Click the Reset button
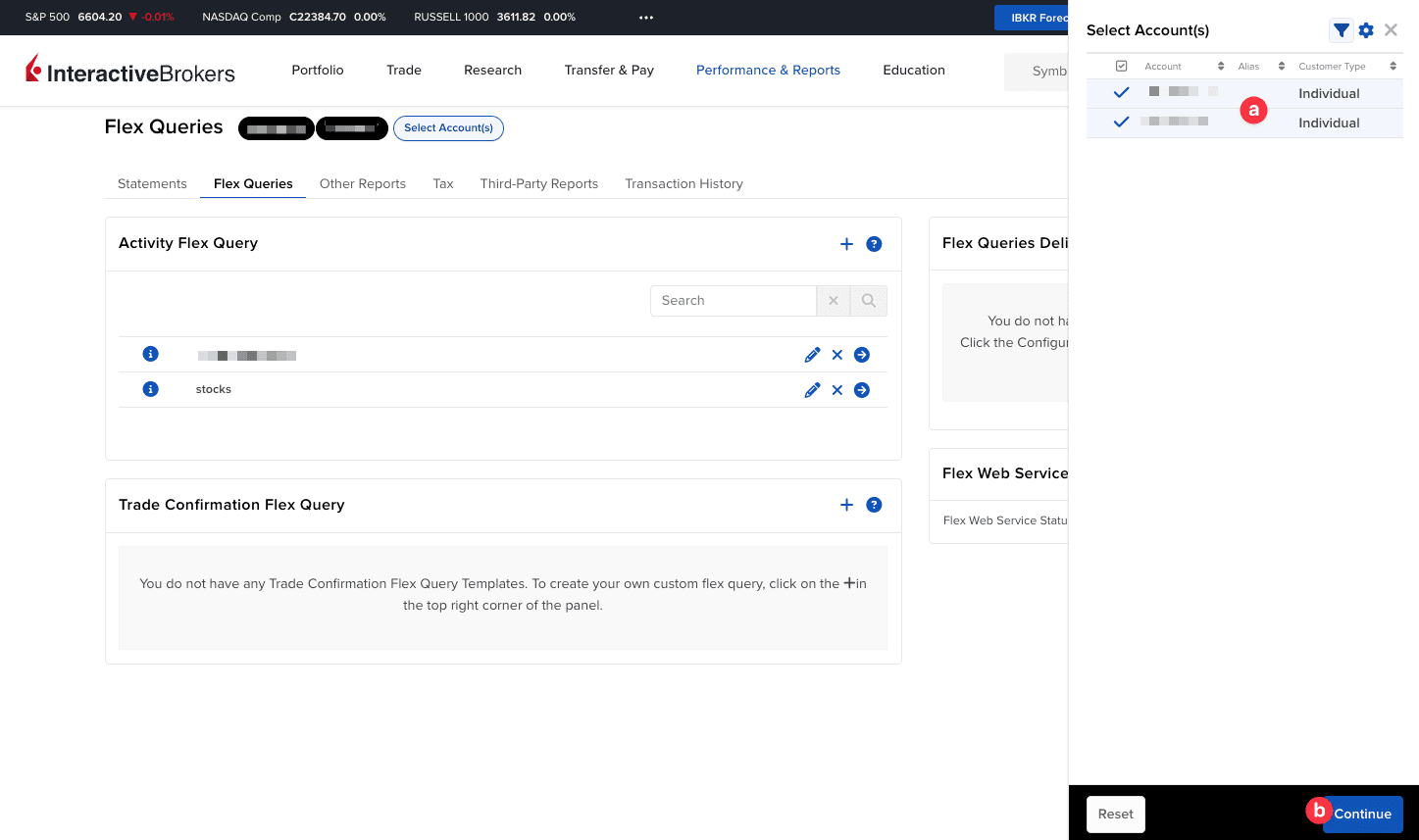The image size is (1419, 840). coord(1115,814)
